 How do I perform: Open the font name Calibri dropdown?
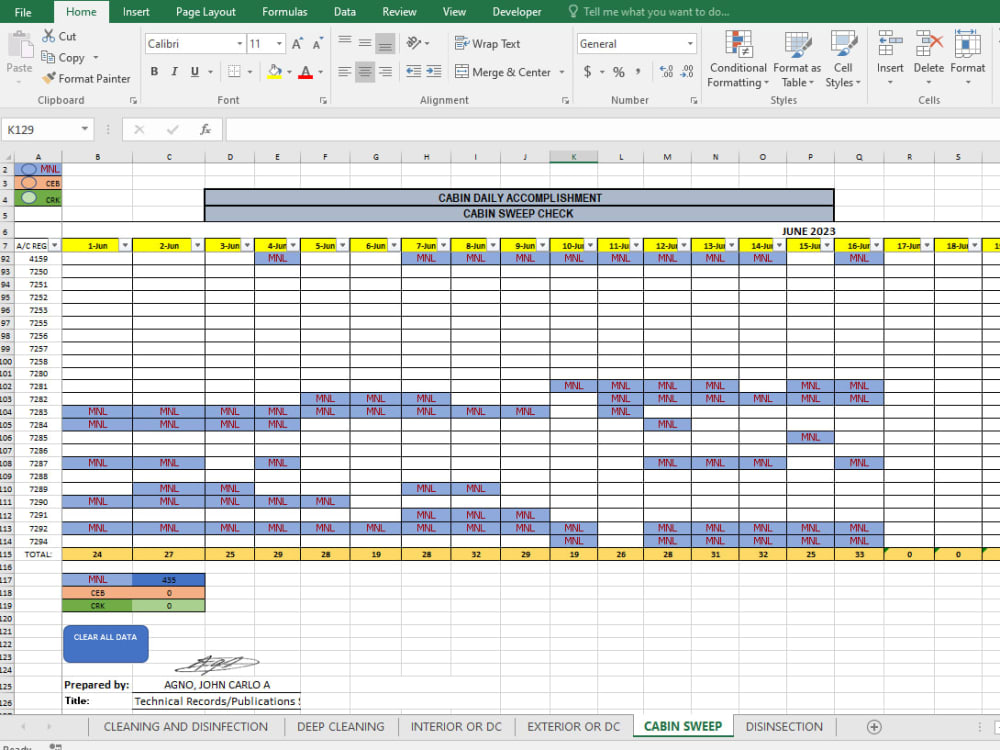240,43
